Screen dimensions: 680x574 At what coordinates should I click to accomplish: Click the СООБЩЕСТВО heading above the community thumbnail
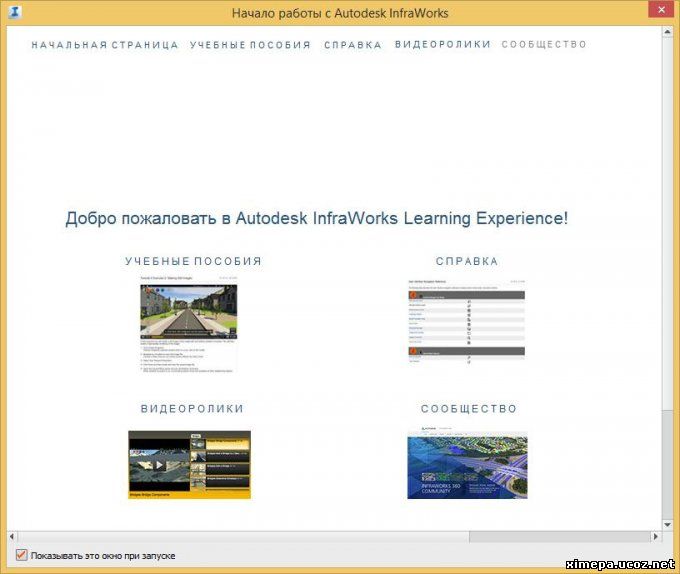coord(469,409)
